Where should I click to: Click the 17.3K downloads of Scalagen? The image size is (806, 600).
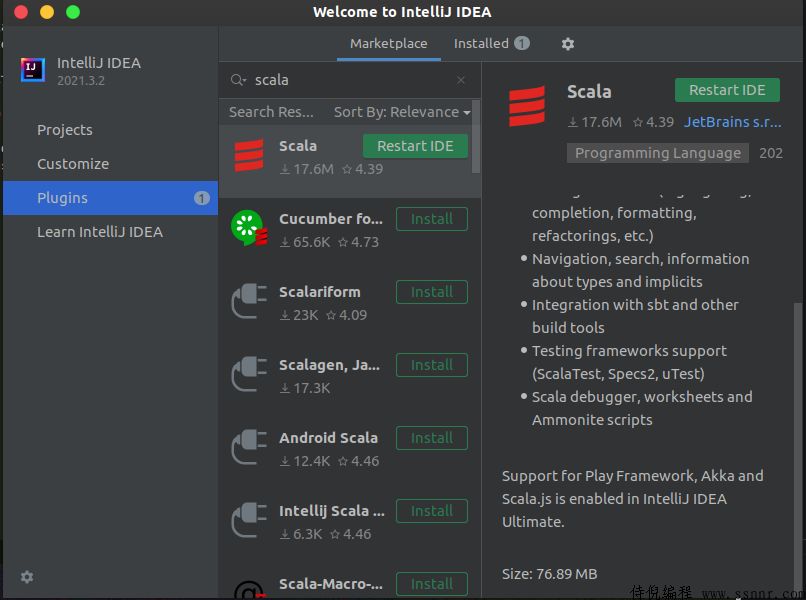click(x=305, y=388)
